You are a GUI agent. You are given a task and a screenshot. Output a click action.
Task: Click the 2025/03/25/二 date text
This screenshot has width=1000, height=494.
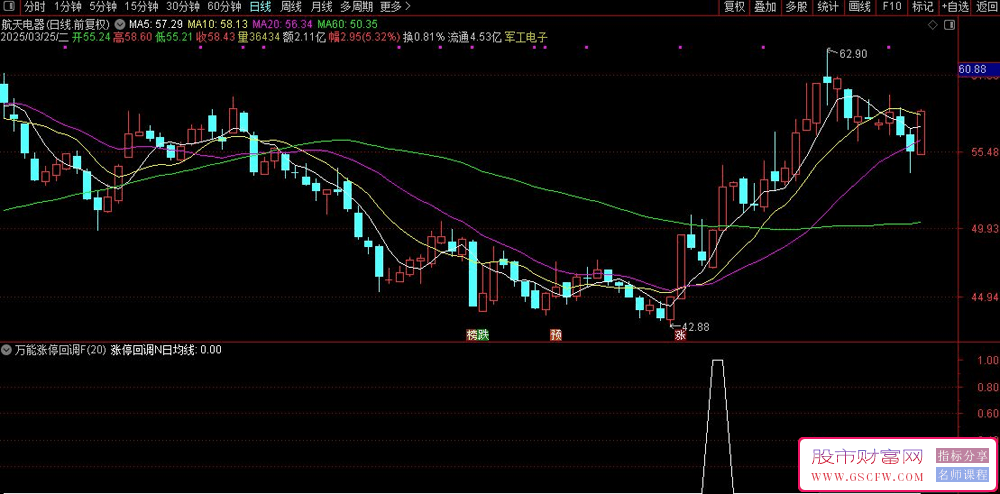tap(34, 36)
